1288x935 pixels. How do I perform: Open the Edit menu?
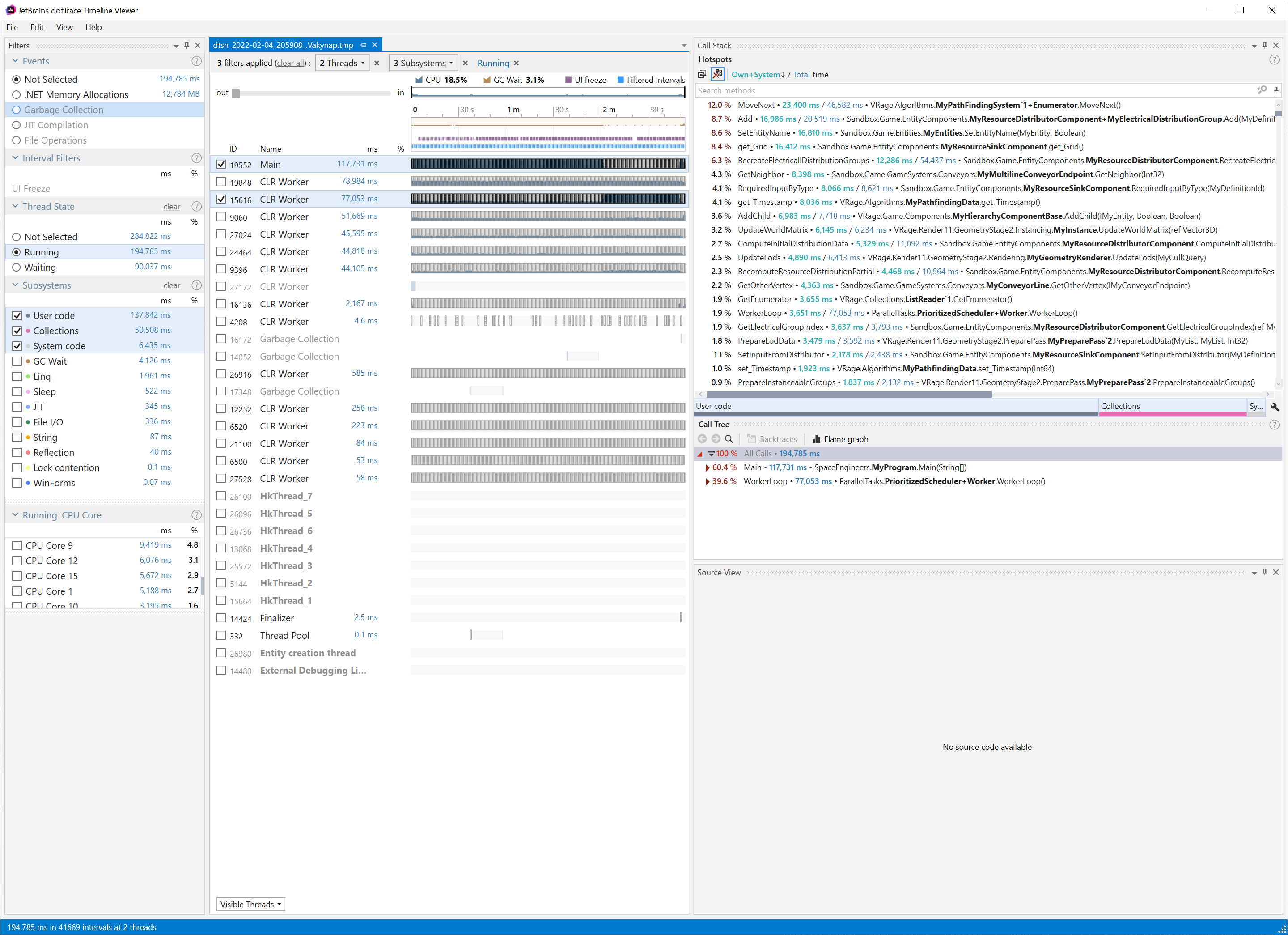click(x=37, y=27)
